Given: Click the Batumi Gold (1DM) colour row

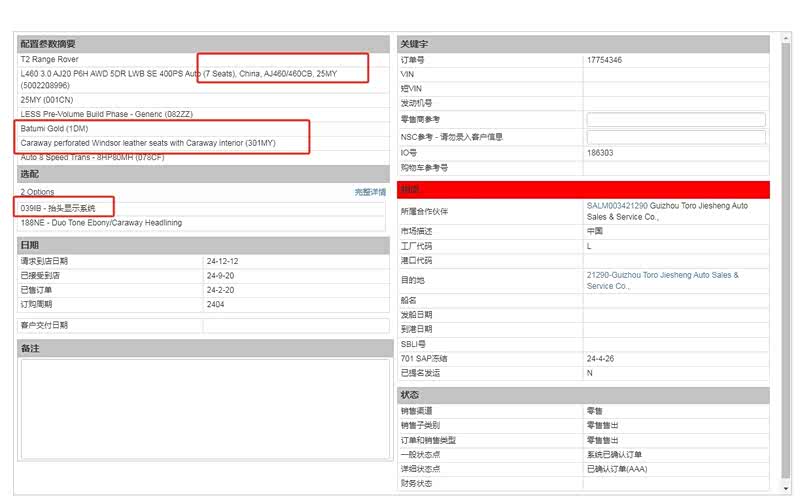Looking at the screenshot, I should click(56, 129).
